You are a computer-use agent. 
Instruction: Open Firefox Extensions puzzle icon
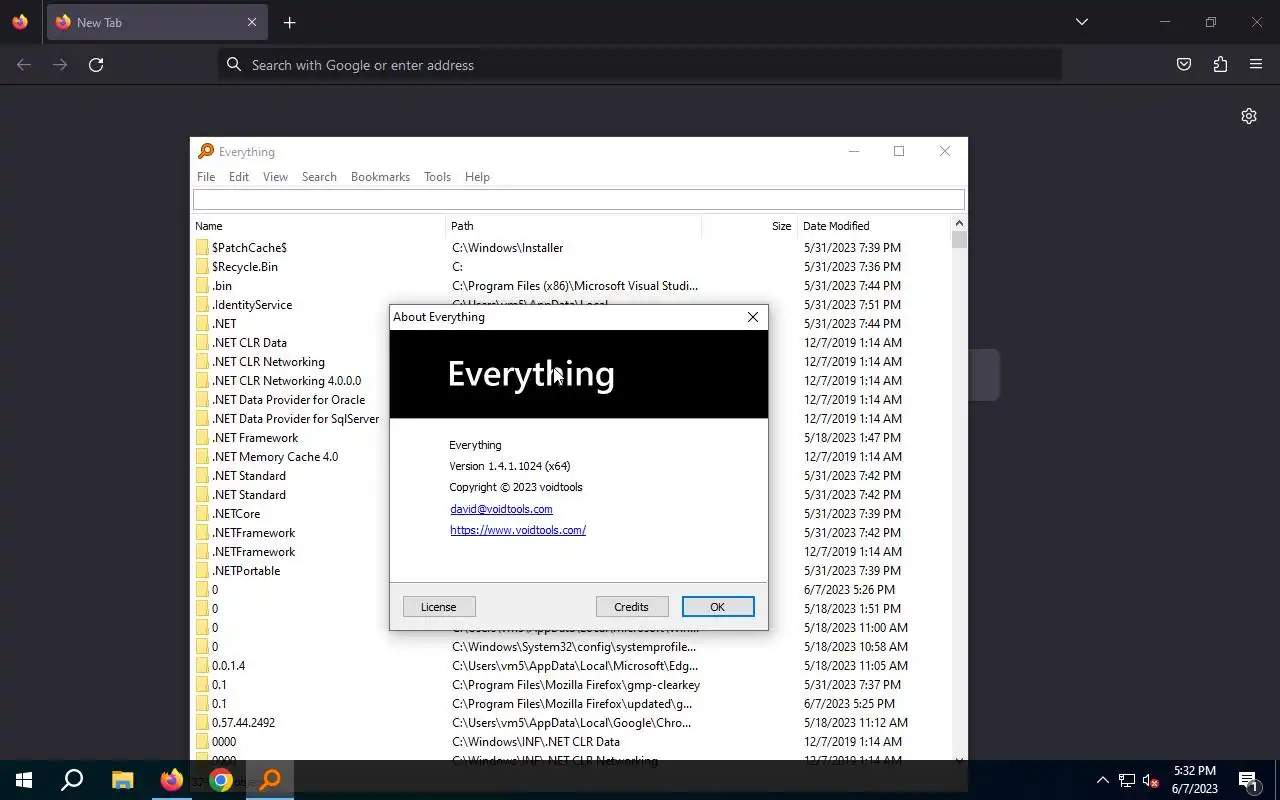click(1220, 65)
